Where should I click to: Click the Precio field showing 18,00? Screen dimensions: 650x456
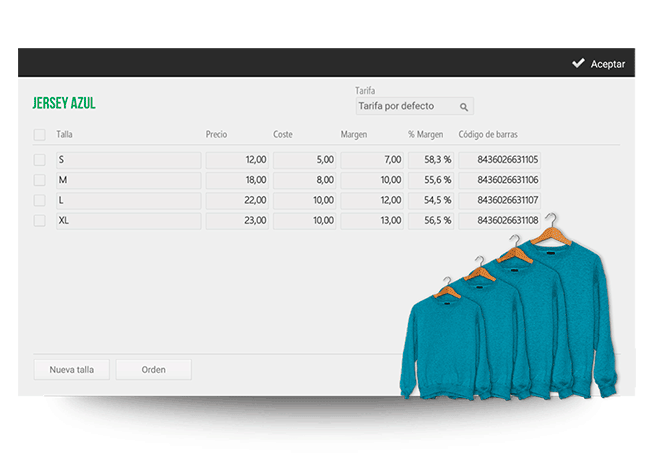(x=237, y=180)
